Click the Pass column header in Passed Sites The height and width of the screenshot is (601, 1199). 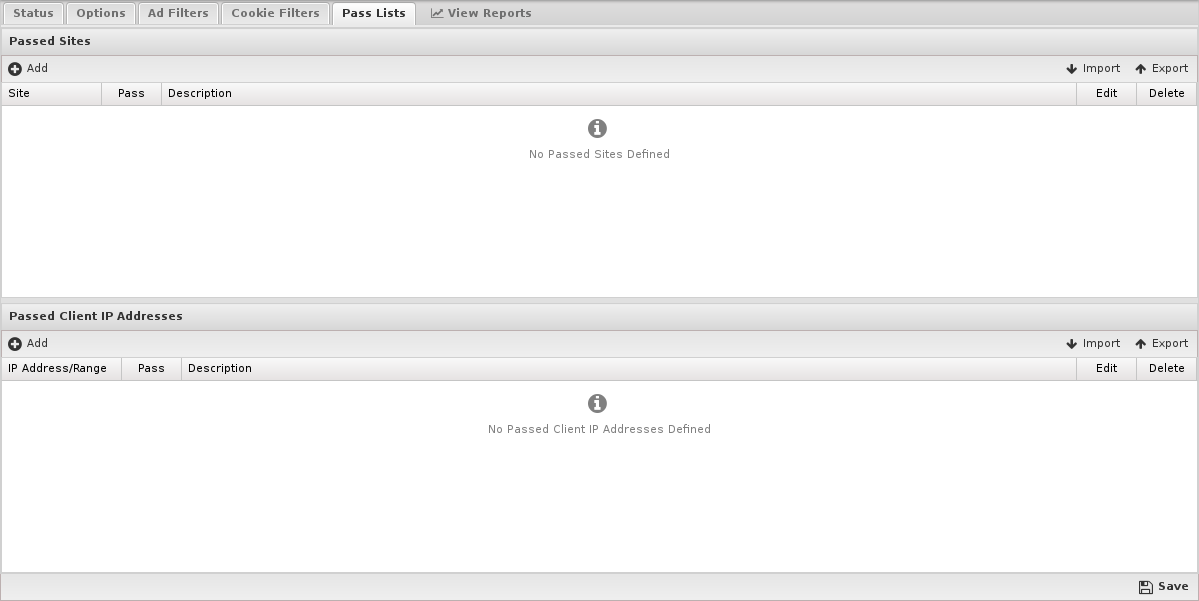tap(132, 93)
